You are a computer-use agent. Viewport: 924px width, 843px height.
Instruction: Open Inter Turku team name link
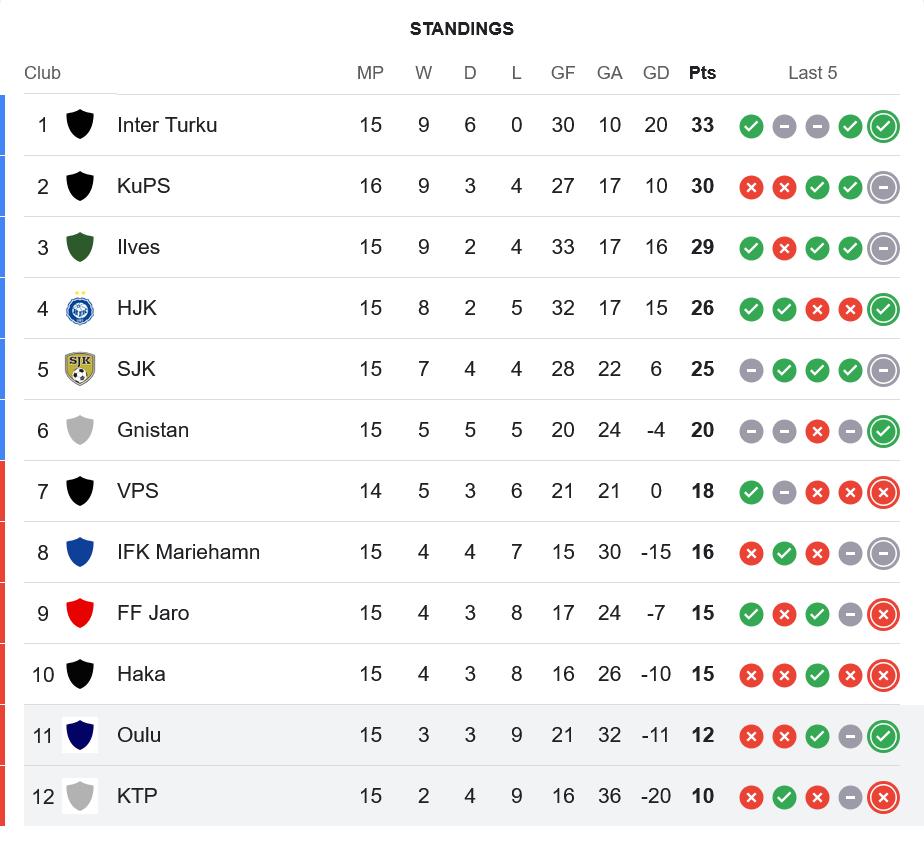(167, 125)
